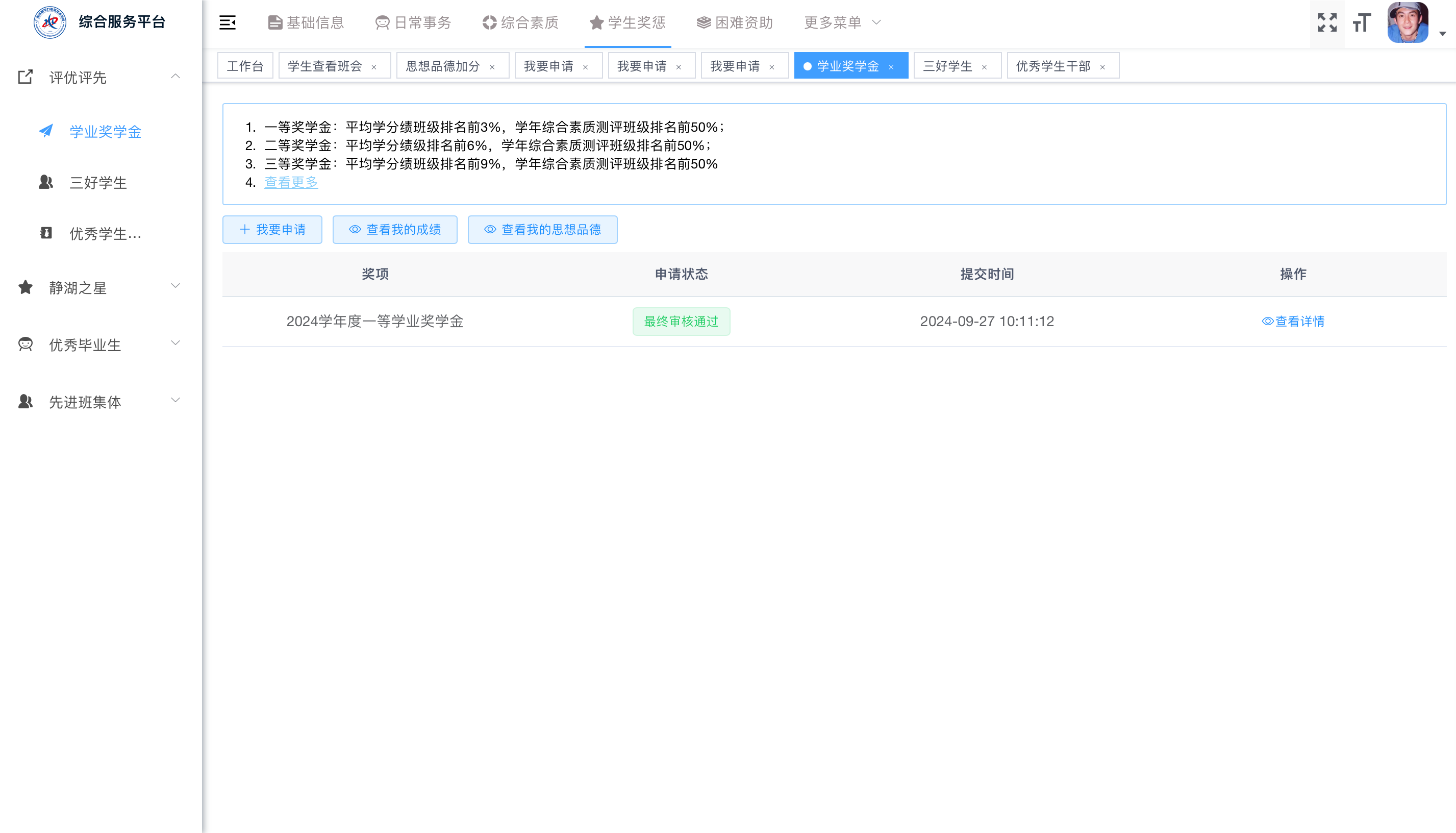
Task: Click the 查看我的思想品德 button
Action: point(542,229)
